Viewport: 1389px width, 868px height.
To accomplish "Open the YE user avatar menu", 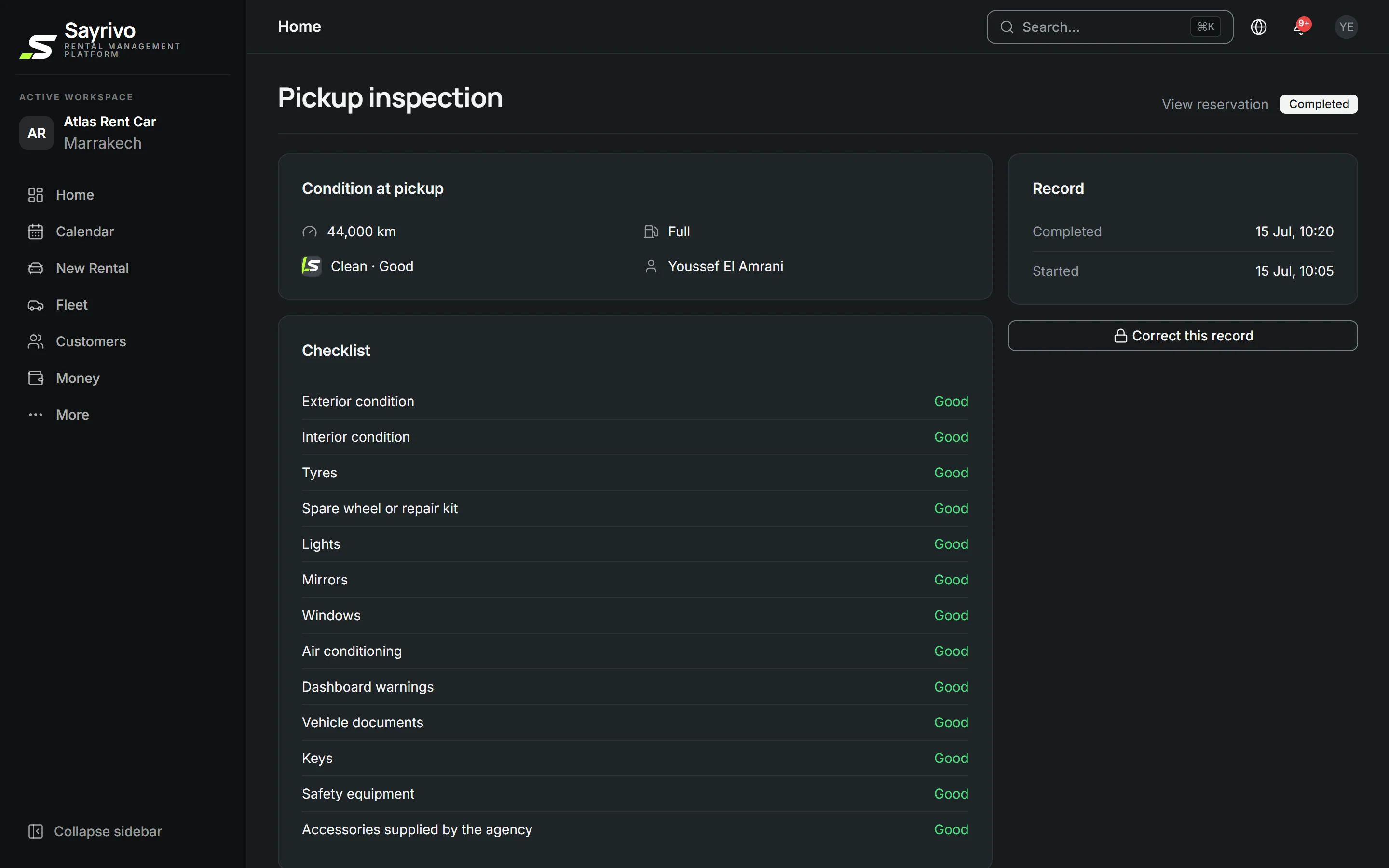I will tap(1346, 27).
